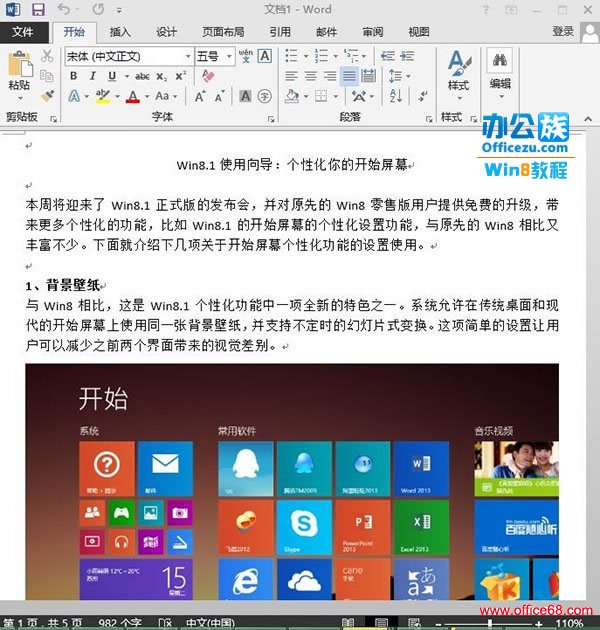
Task: Apply superscript formatting
Action: pyautogui.click(x=180, y=76)
